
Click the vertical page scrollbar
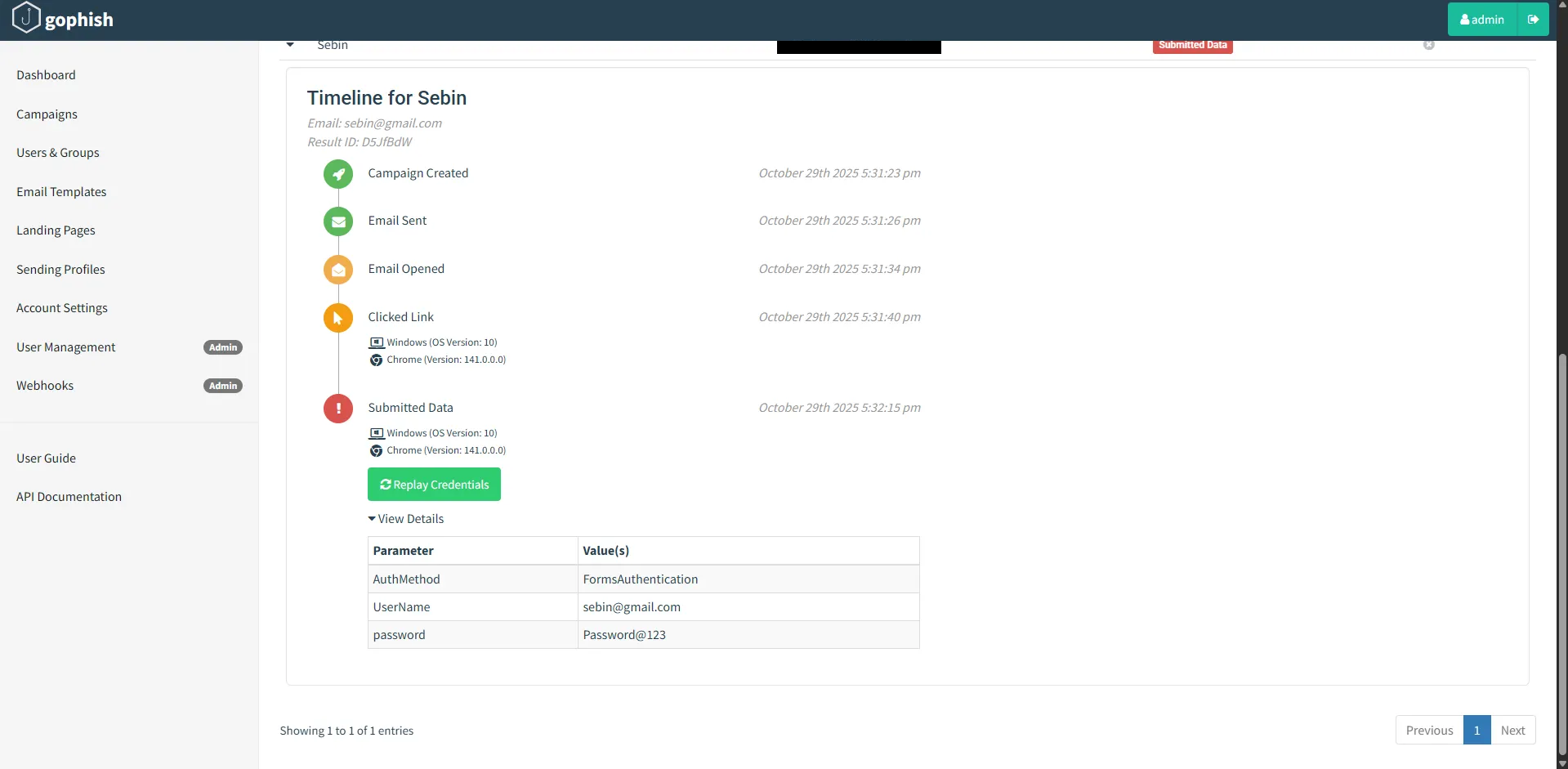tap(1562, 556)
